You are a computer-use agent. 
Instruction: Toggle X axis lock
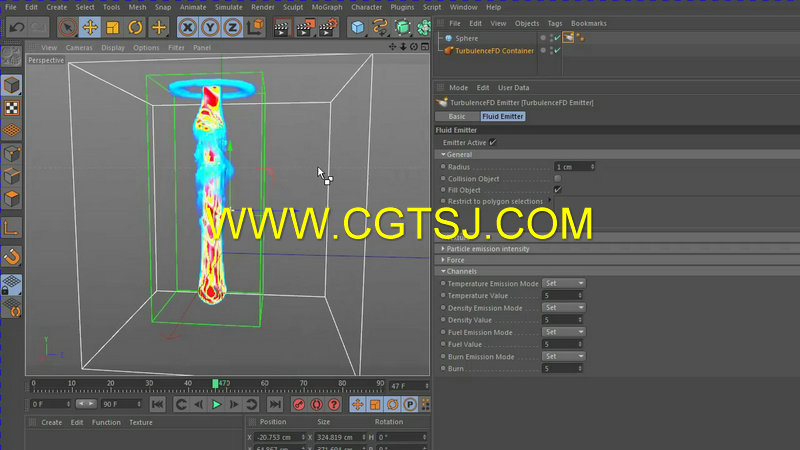click(x=188, y=27)
